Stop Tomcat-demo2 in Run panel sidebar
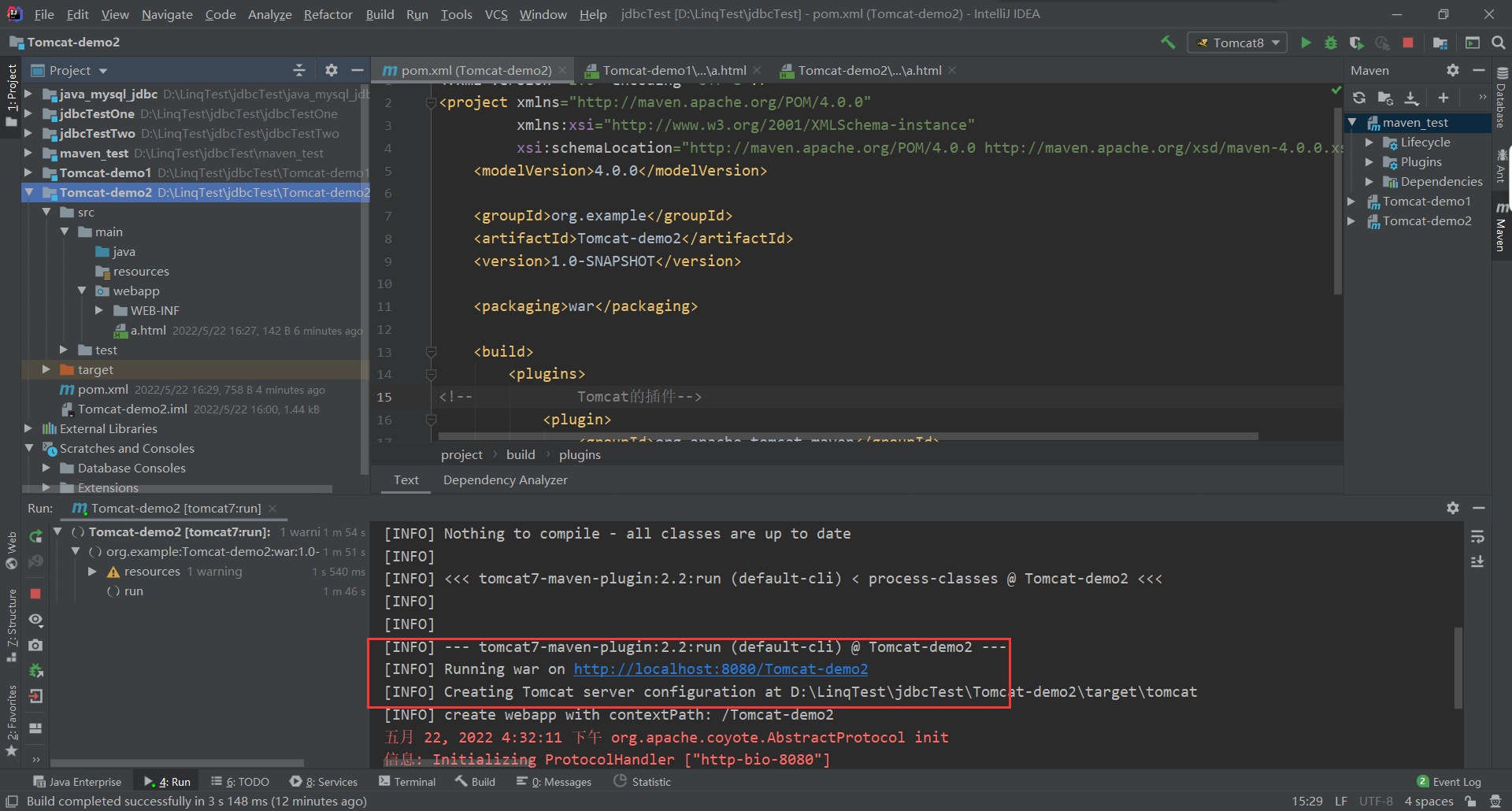1512x811 pixels. 35,594
